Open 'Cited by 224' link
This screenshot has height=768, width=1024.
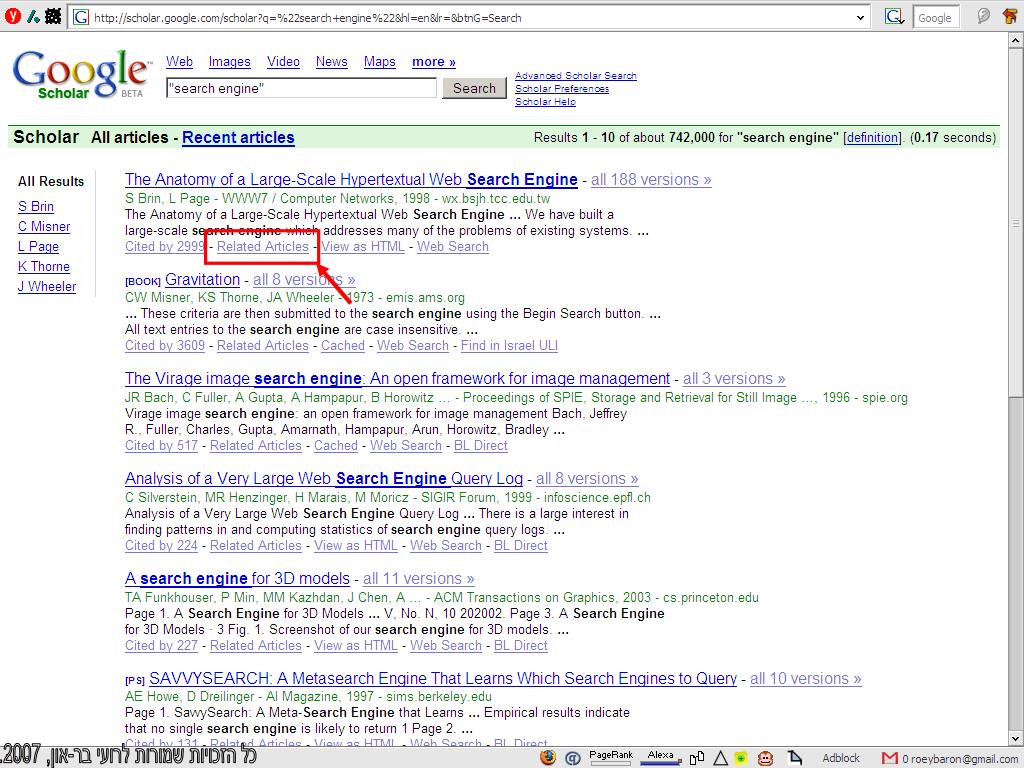click(161, 546)
